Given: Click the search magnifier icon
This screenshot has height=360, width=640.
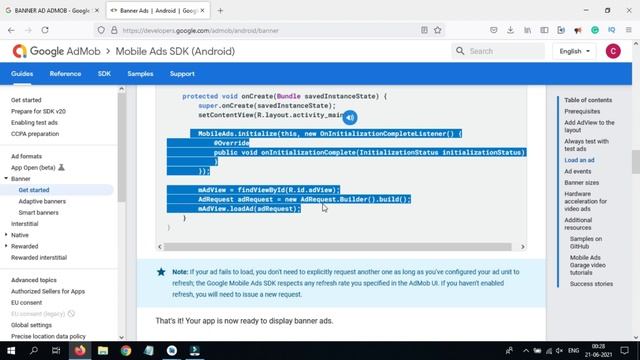Looking at the screenshot, I should click(x=460, y=51).
